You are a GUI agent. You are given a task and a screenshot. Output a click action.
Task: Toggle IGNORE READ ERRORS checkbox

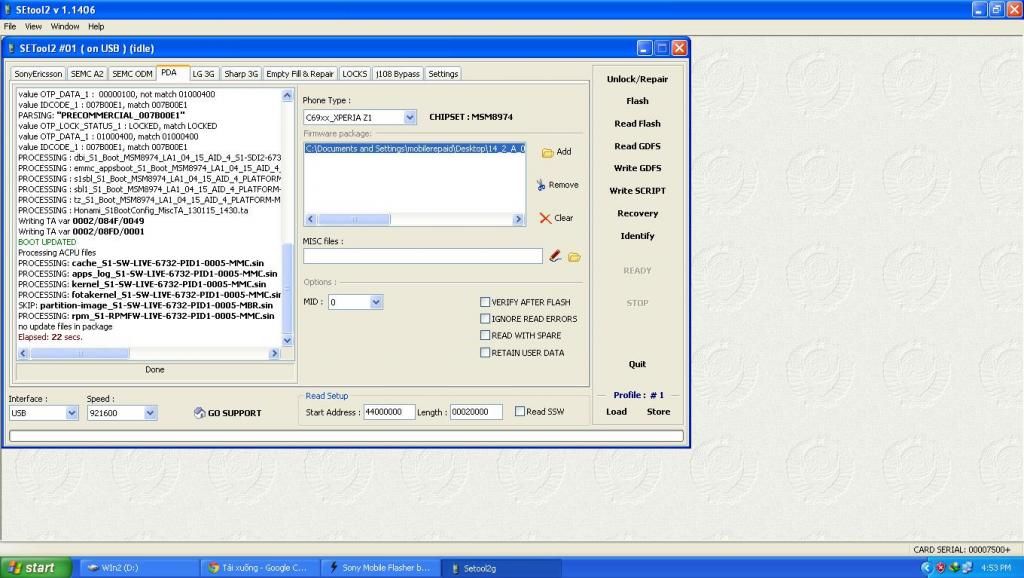point(485,319)
